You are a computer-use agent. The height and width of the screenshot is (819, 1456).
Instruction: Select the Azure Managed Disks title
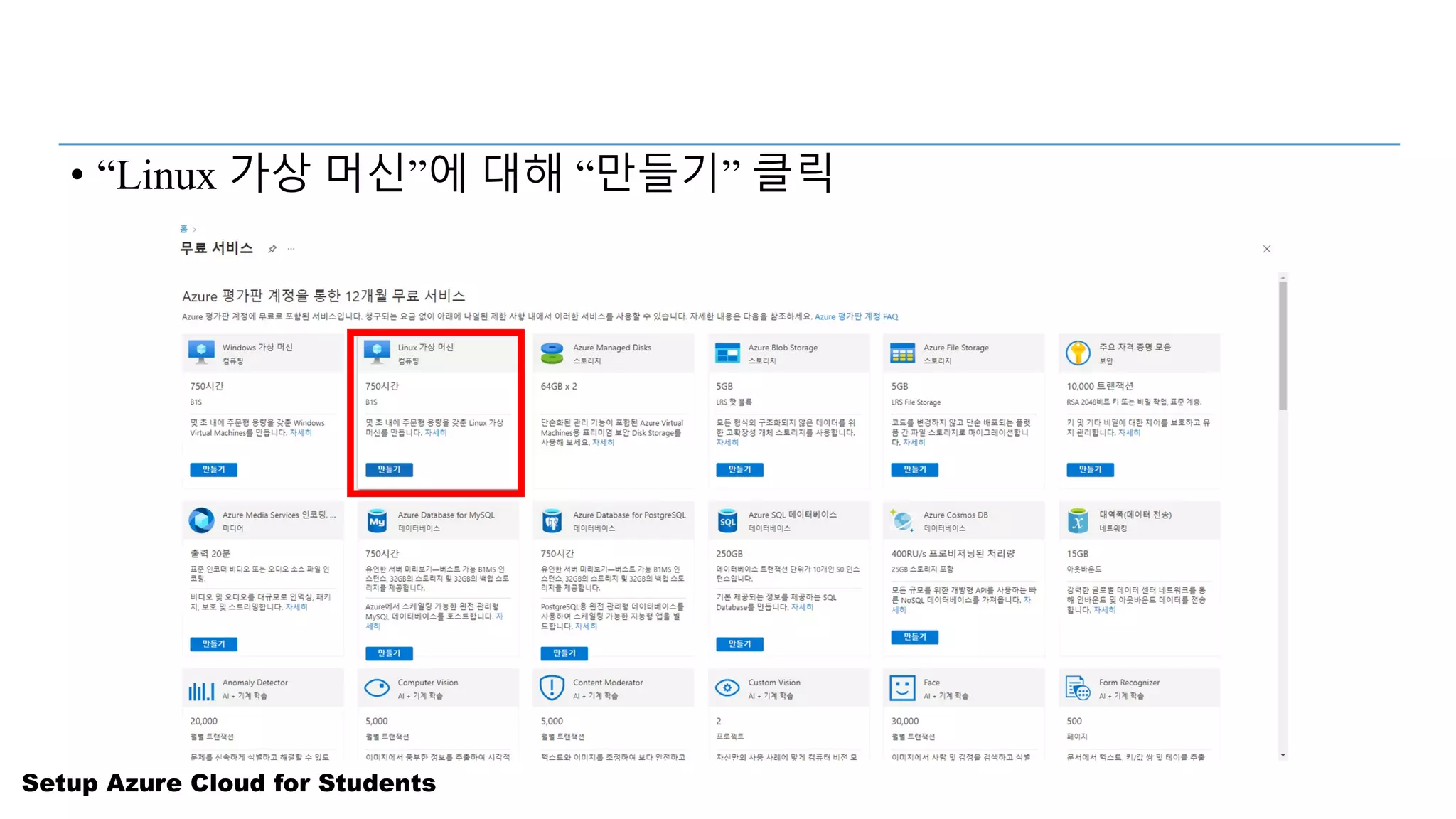[x=612, y=348]
